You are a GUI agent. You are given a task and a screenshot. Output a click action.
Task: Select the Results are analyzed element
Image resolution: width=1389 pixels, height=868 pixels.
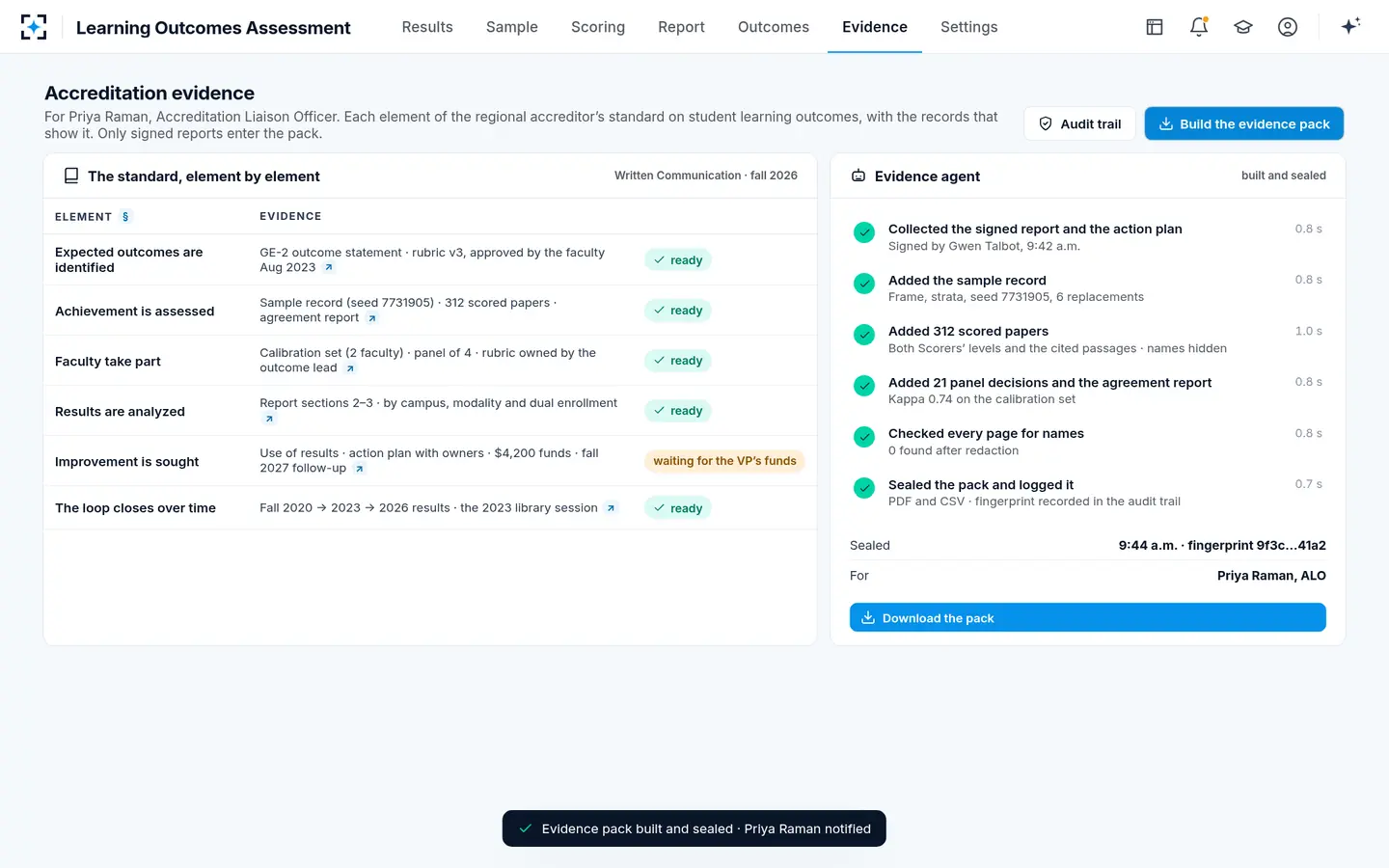[x=120, y=411]
